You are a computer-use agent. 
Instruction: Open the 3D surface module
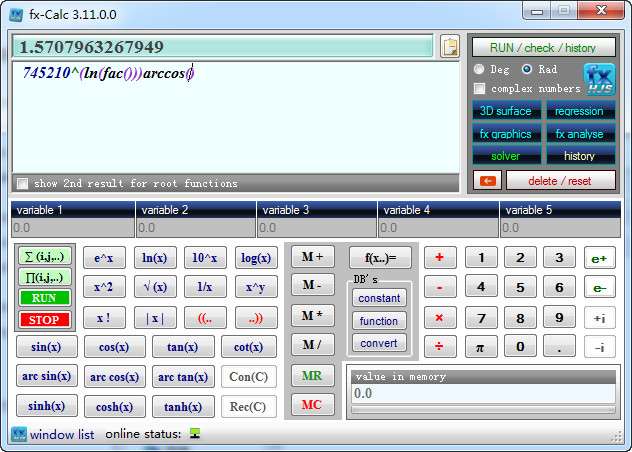tap(506, 111)
